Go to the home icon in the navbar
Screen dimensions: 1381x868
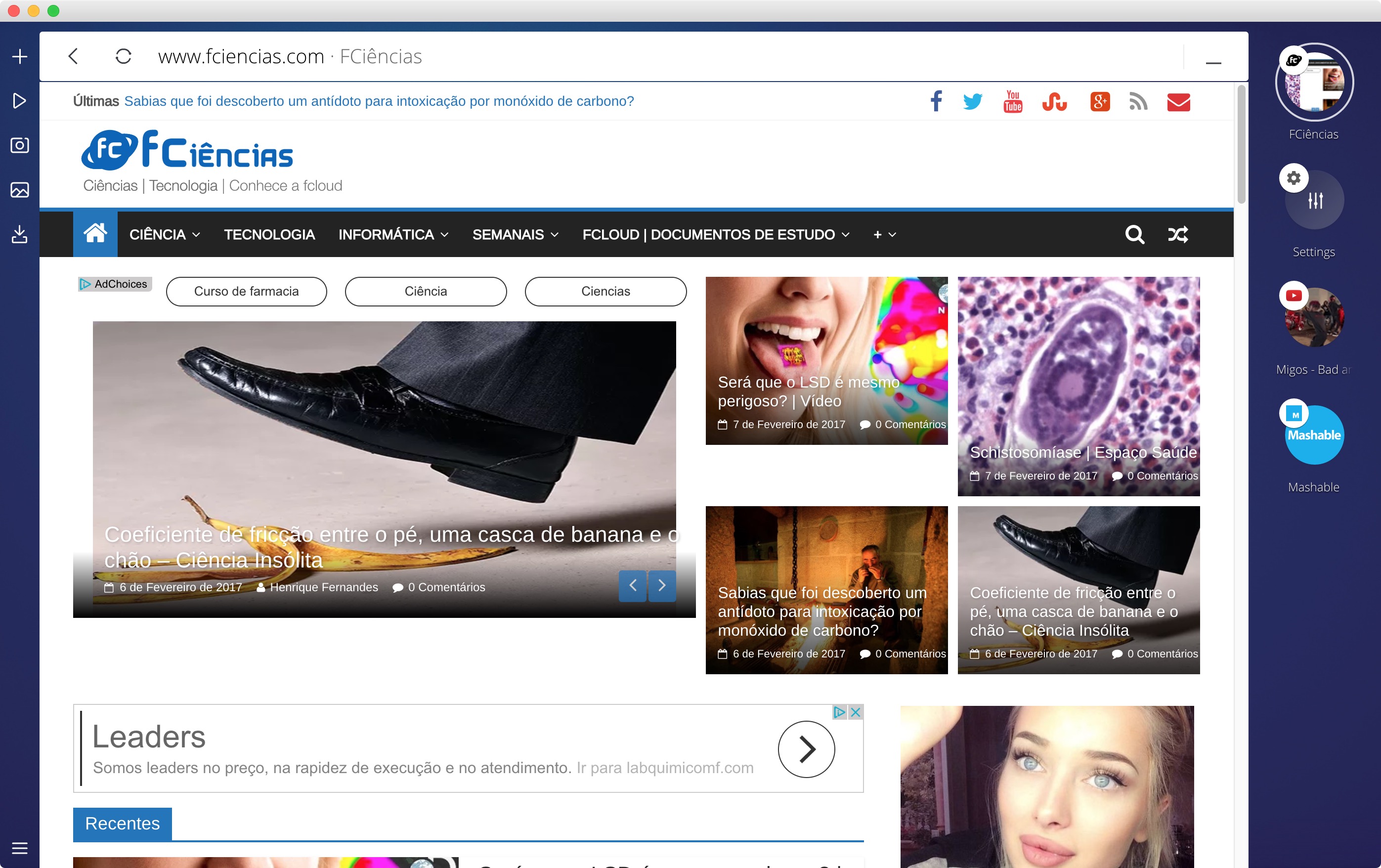95,234
